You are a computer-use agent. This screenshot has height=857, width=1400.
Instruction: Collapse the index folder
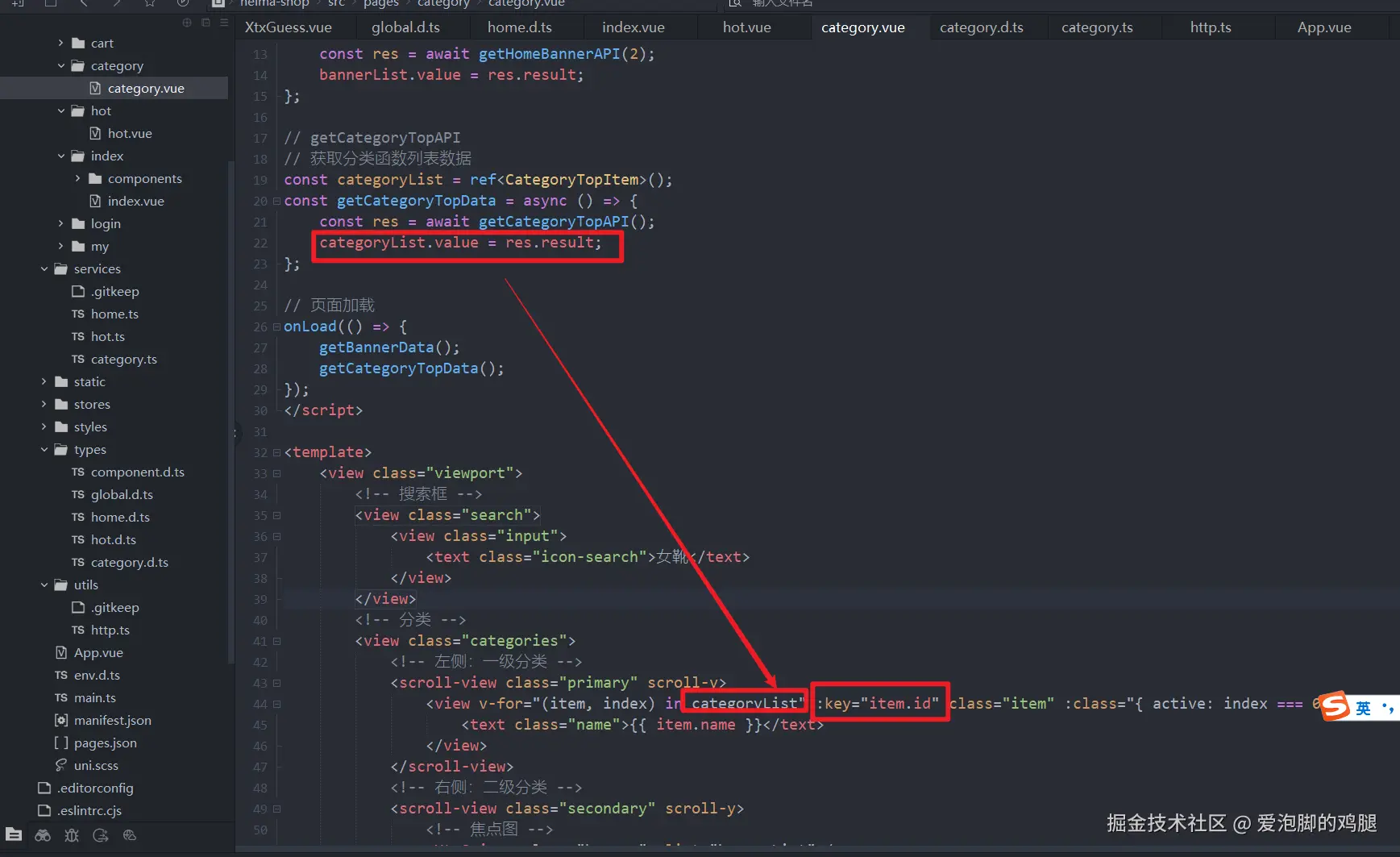[60, 156]
